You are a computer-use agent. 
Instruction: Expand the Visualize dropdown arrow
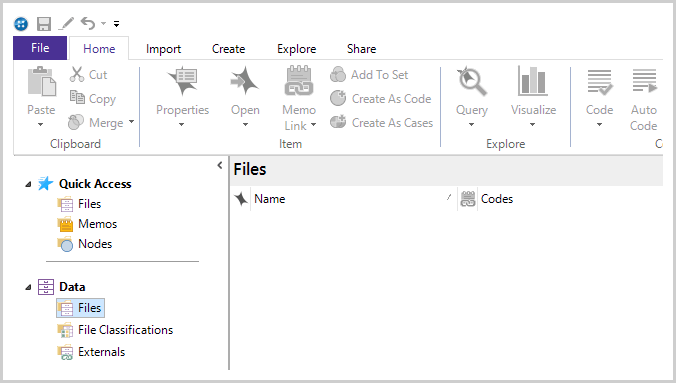[x=532, y=125]
